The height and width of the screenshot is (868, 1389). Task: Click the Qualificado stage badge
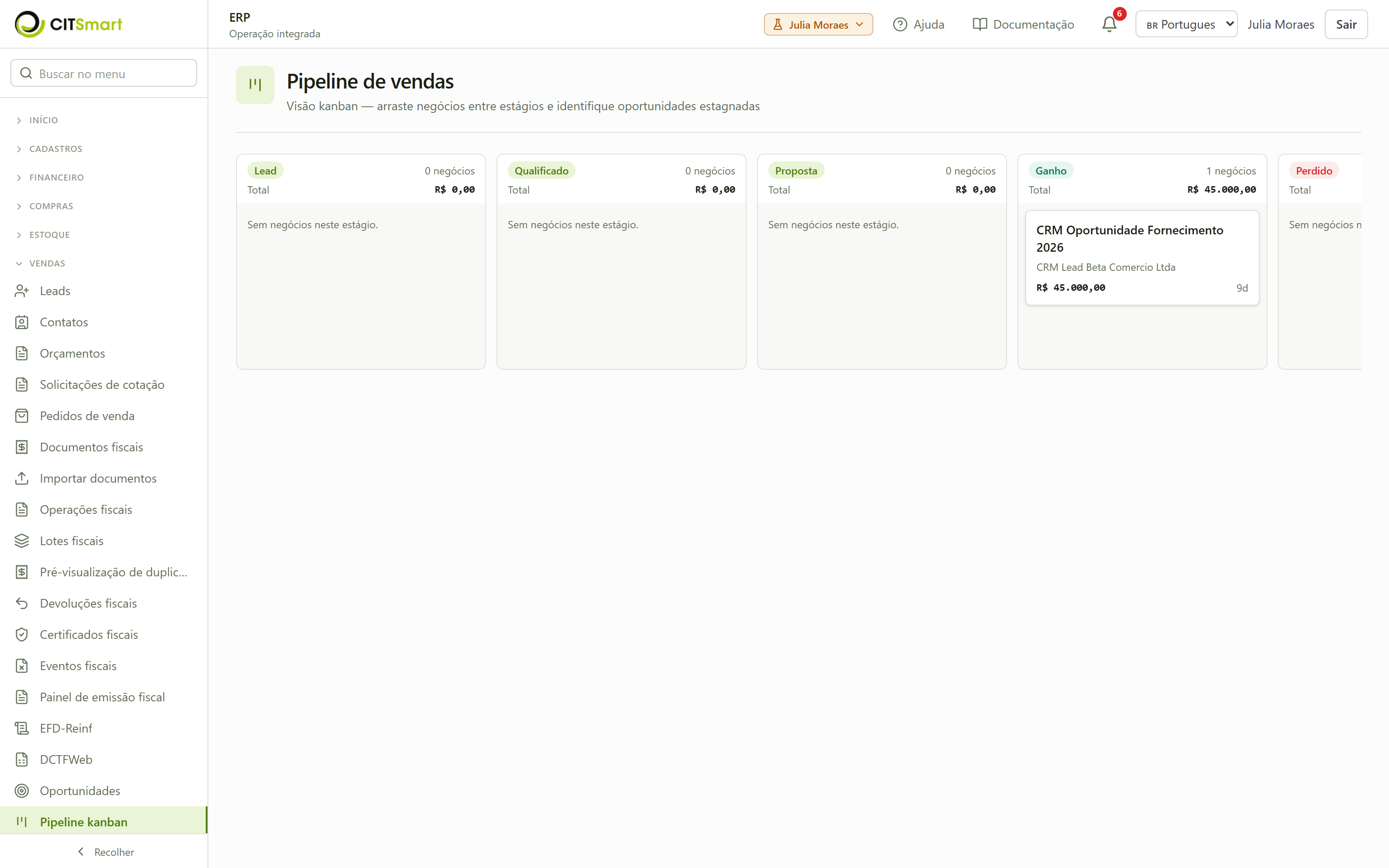click(541, 171)
